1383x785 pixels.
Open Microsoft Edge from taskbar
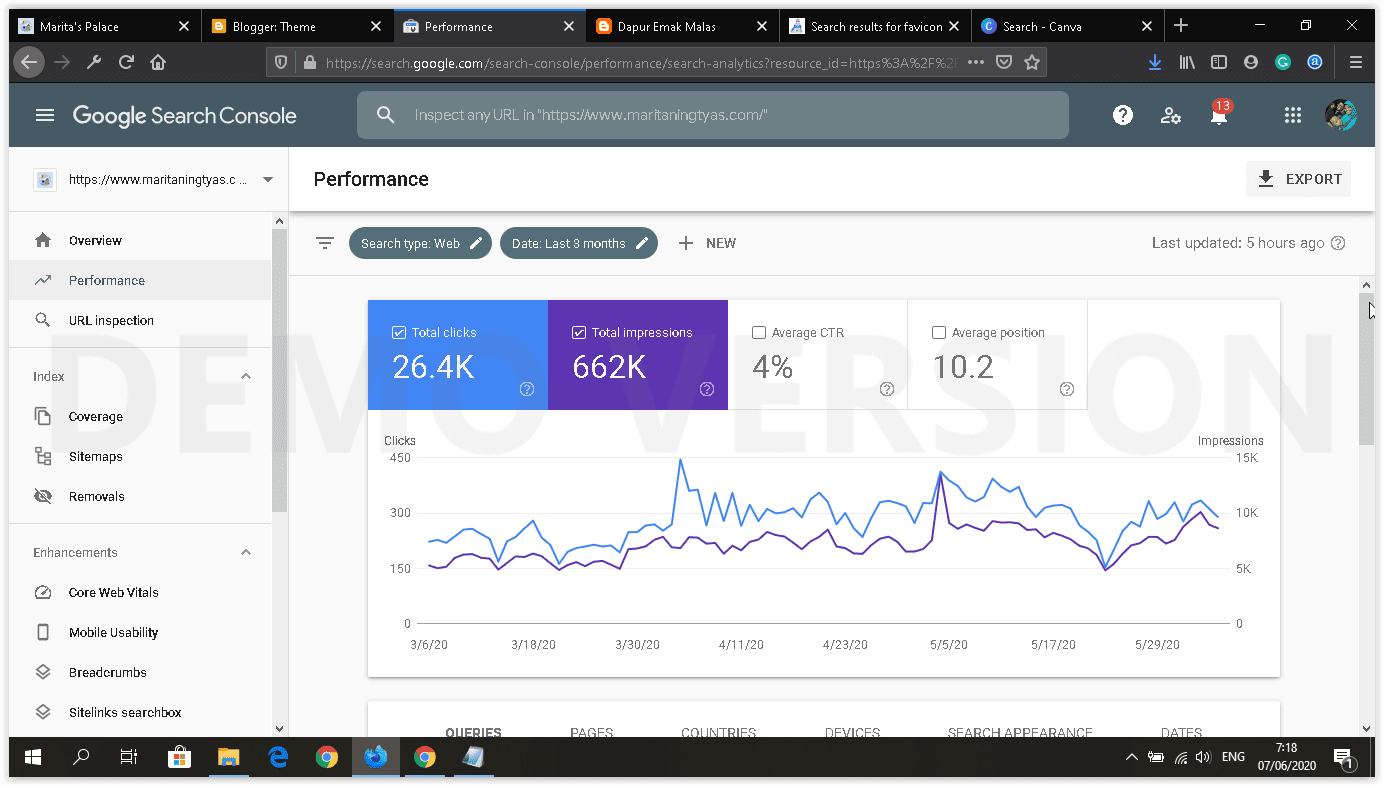pos(278,757)
